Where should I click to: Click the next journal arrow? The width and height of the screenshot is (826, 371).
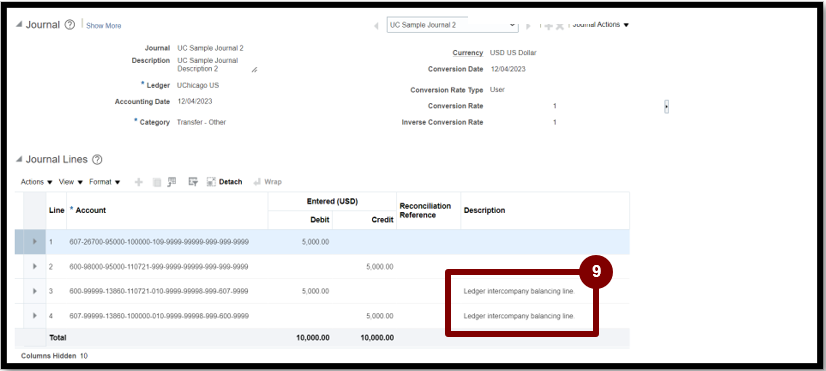click(x=528, y=26)
